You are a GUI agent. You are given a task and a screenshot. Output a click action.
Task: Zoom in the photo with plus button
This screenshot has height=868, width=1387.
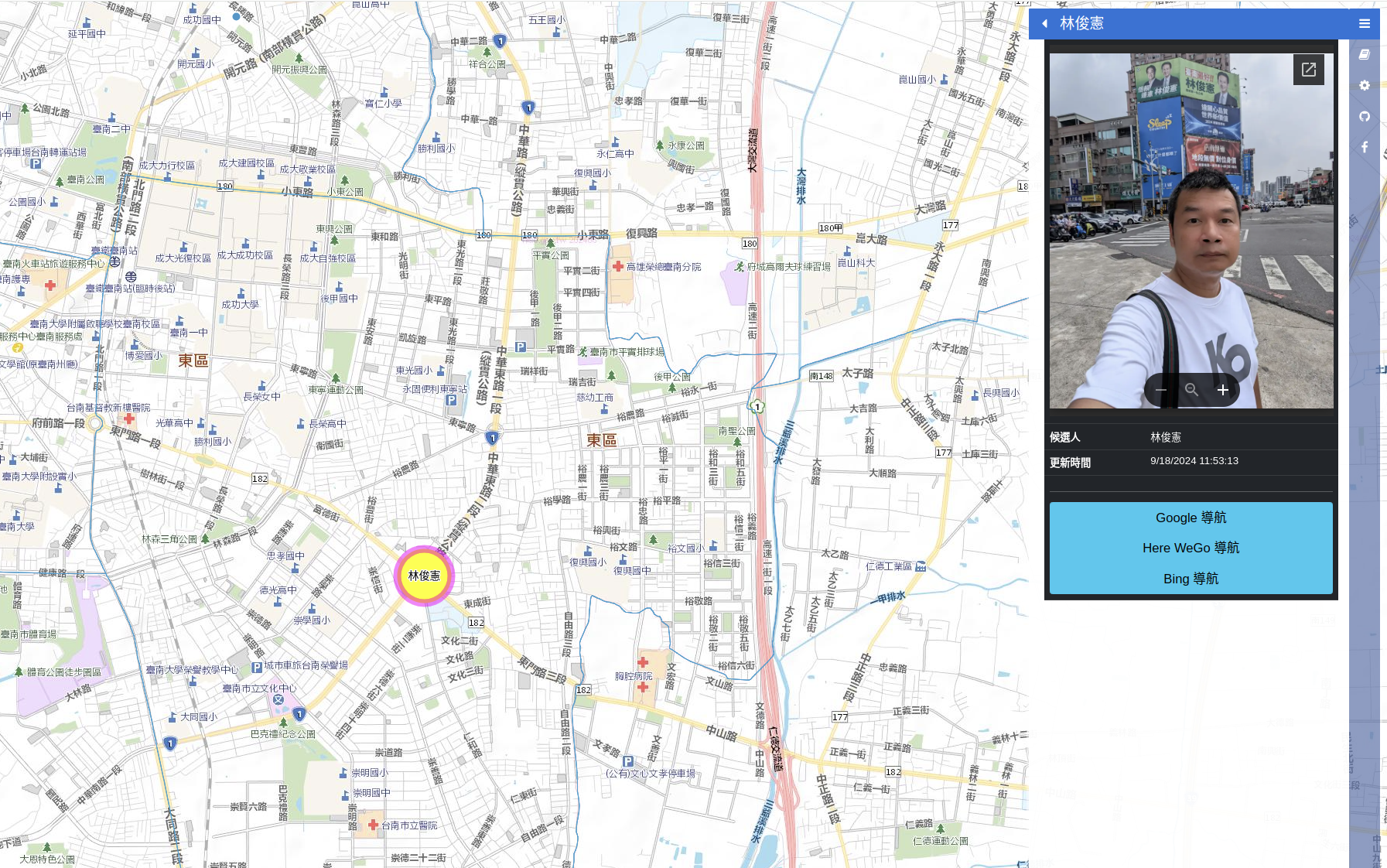[1222, 390]
